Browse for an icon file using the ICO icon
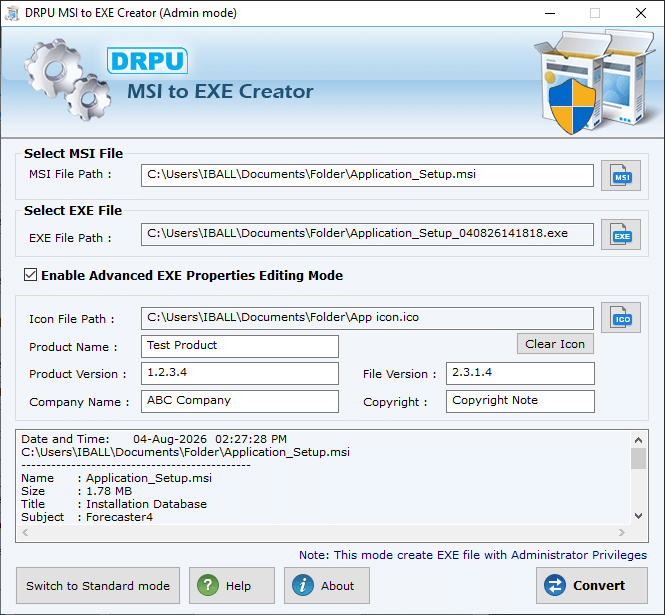The height and width of the screenshot is (615, 665). [620, 318]
